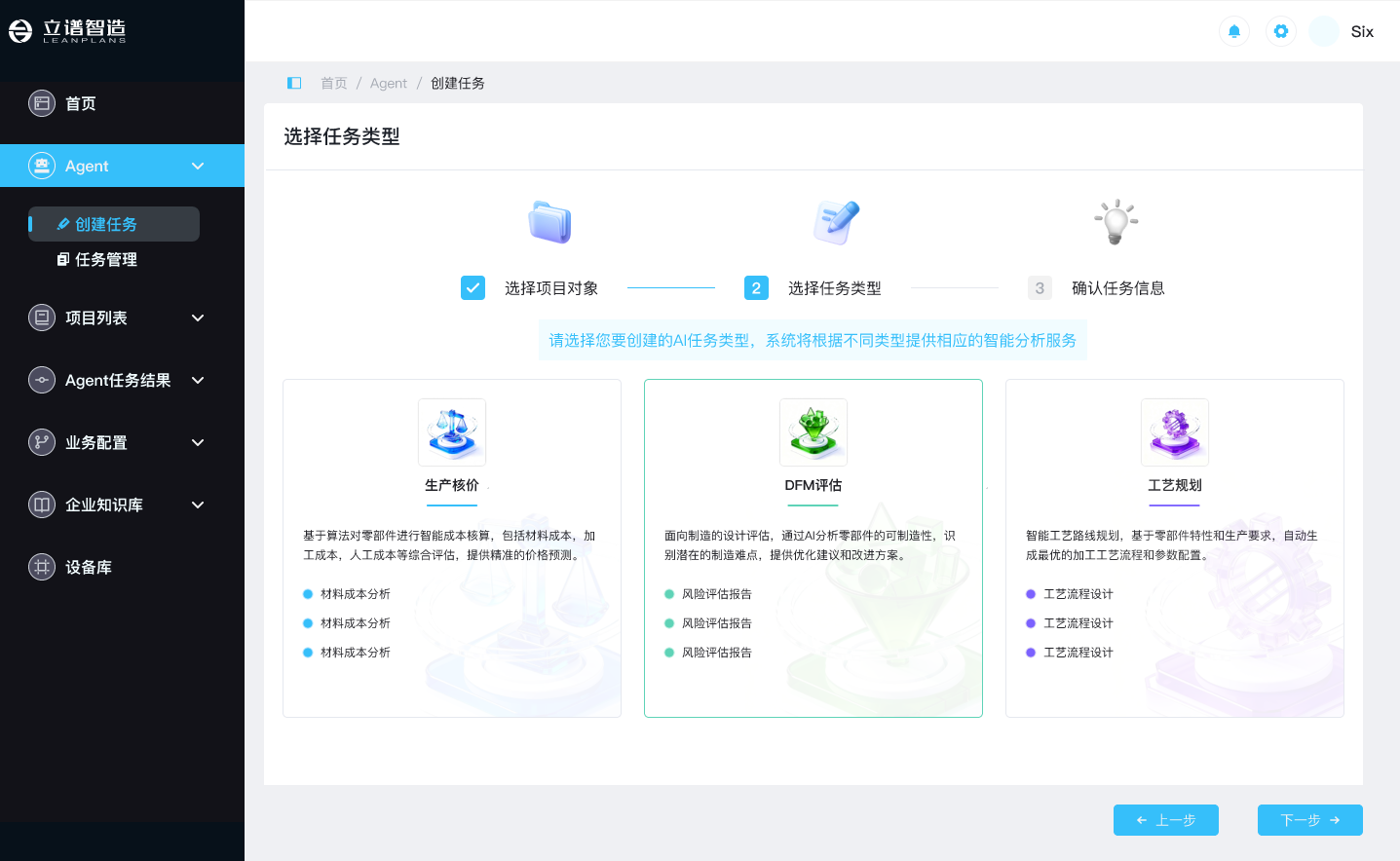Select step 2 选择任务类型 indicator

756,288
